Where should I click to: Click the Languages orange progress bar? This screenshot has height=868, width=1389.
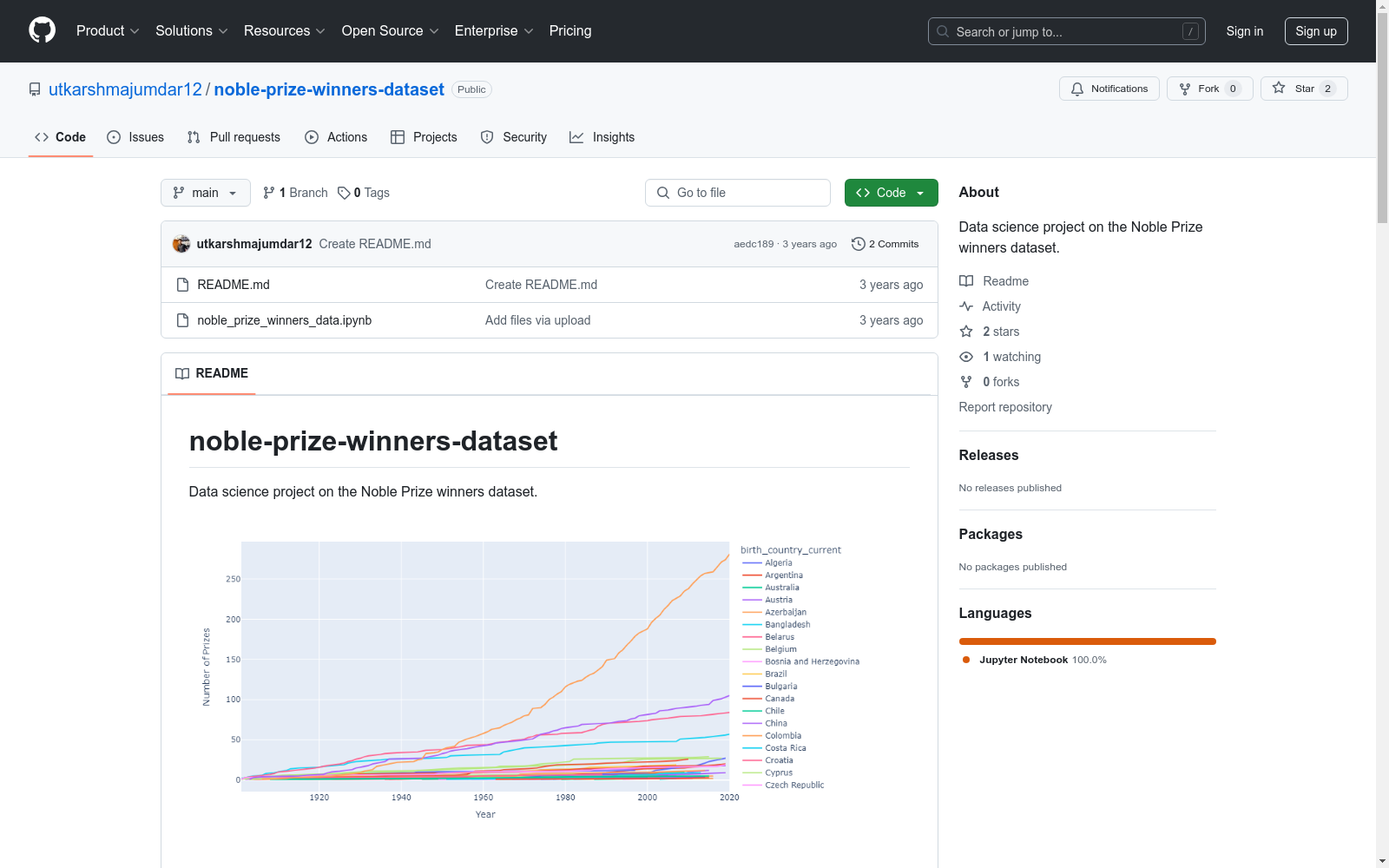pyautogui.click(x=1088, y=641)
